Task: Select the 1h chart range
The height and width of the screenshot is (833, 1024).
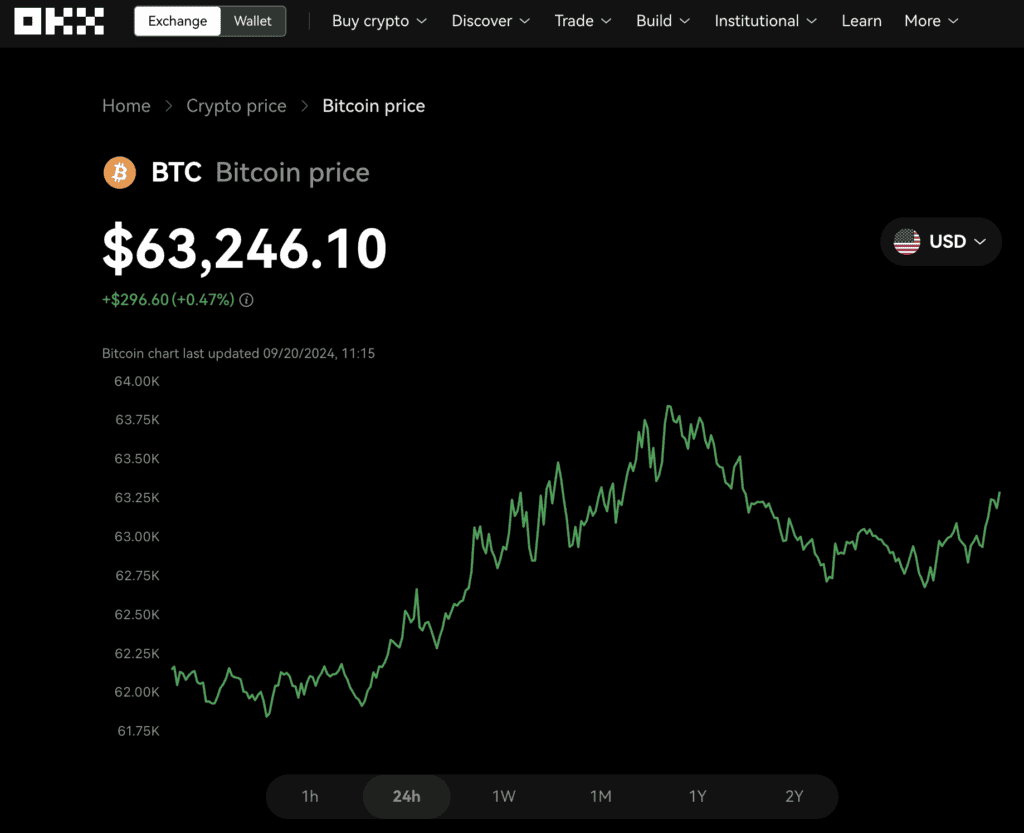Action: click(310, 796)
